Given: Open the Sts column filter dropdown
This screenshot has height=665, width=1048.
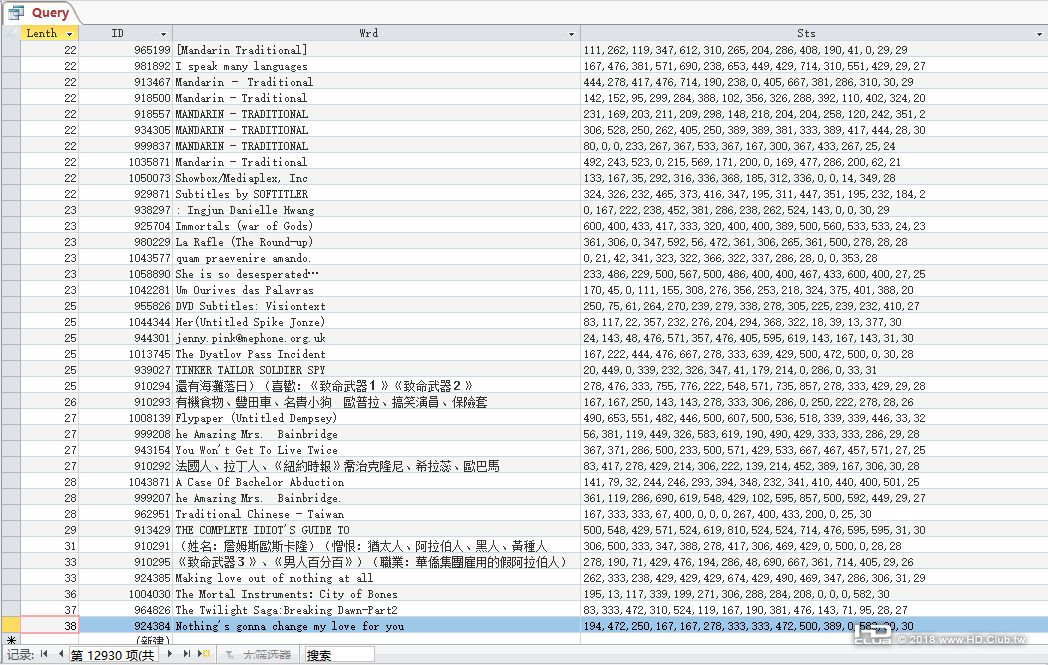Looking at the screenshot, I should click(1040, 34).
